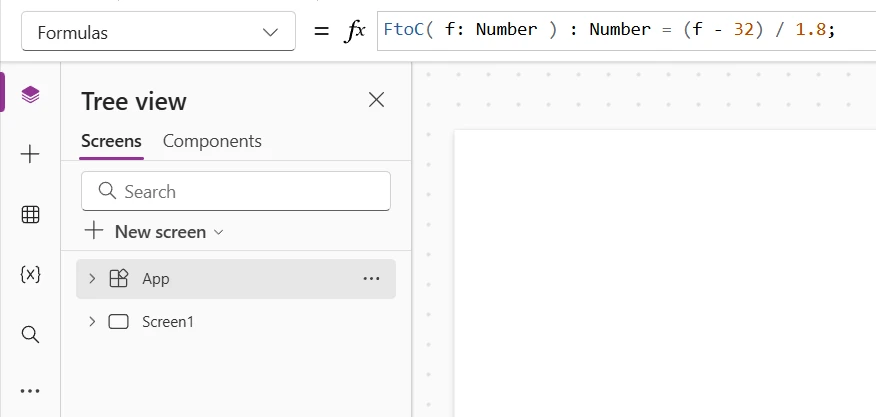This screenshot has width=876, height=417.
Task: Click the fx formula icon
Action: (355, 32)
